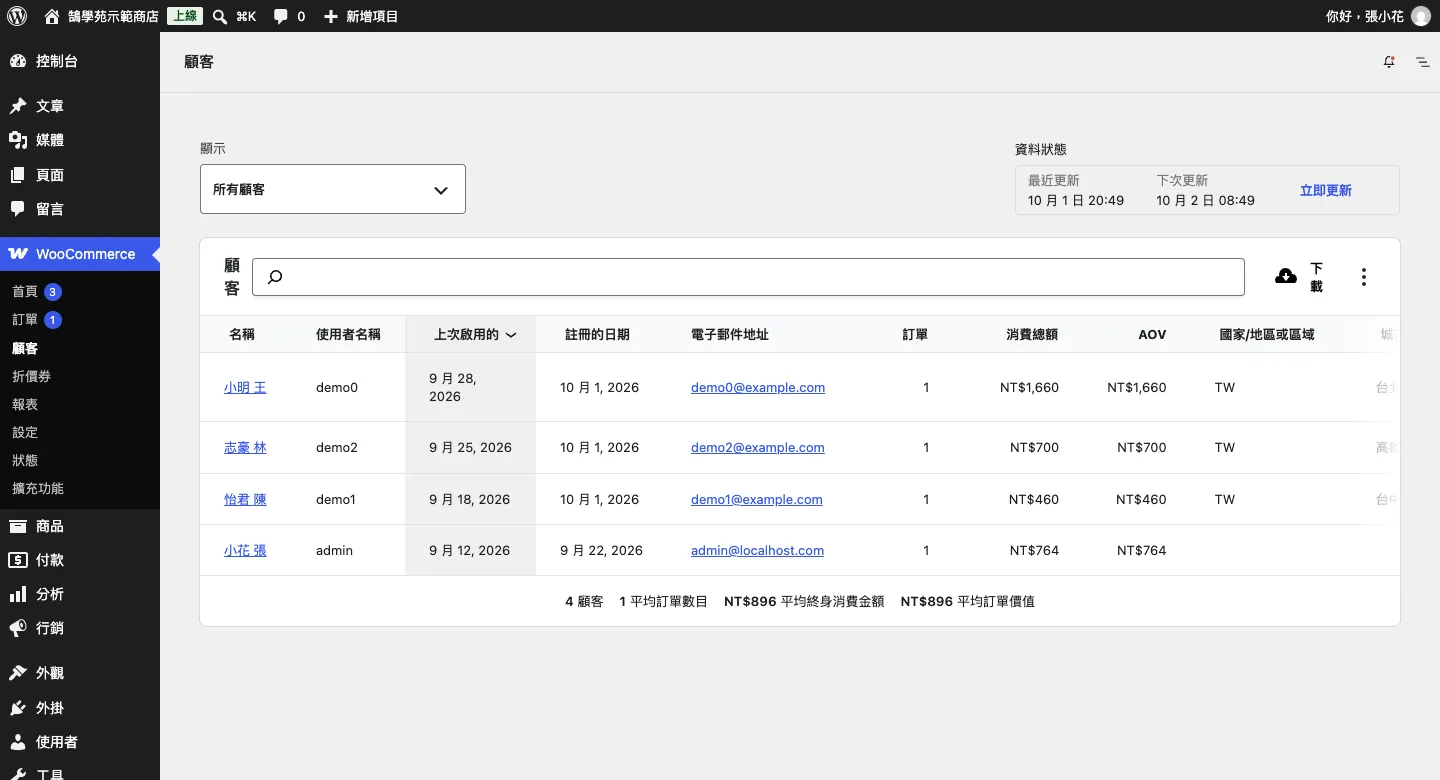Select the 9 月 22, 2026 registration date

pyautogui.click(x=601, y=551)
